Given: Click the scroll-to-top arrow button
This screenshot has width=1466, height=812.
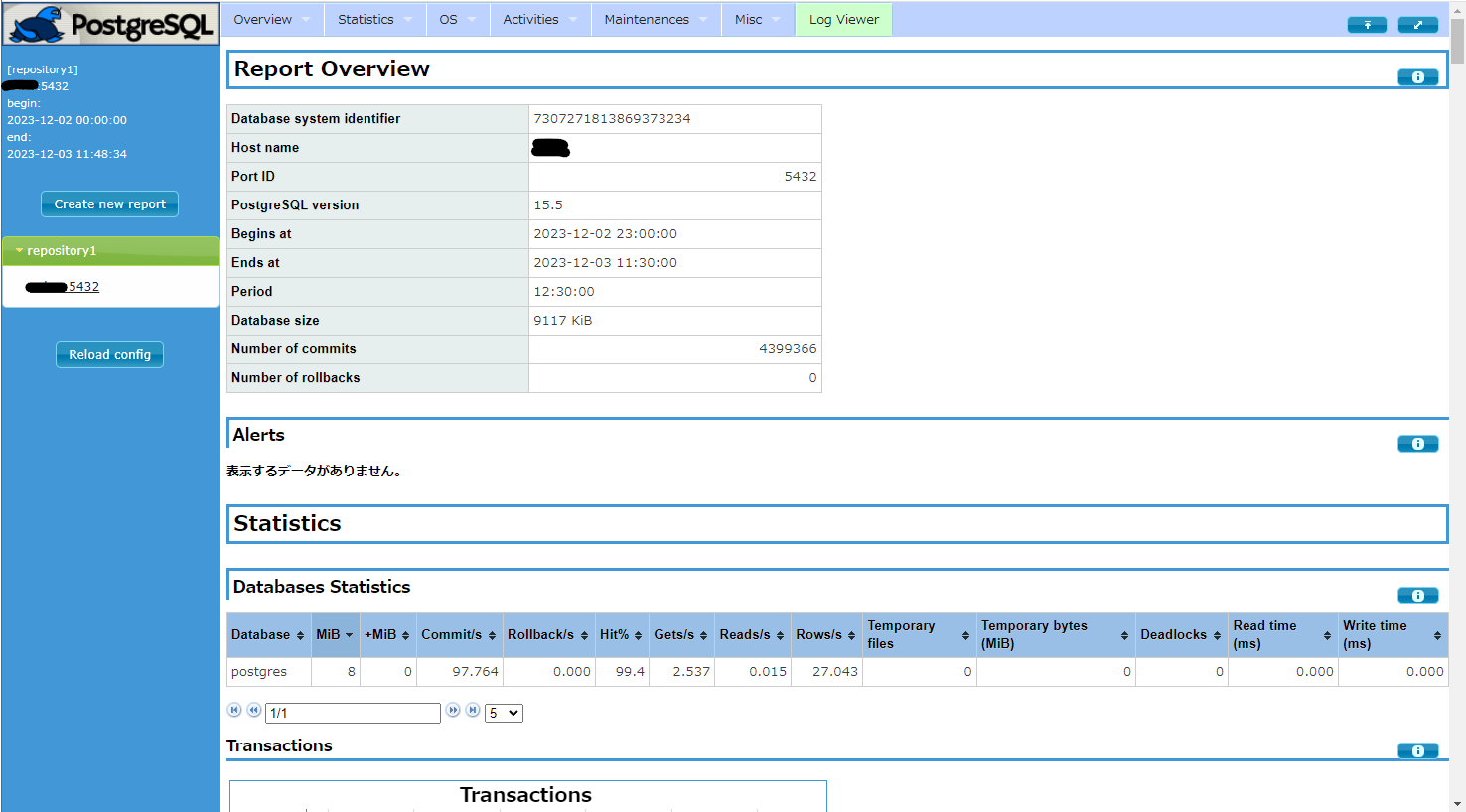Looking at the screenshot, I should [x=1367, y=25].
